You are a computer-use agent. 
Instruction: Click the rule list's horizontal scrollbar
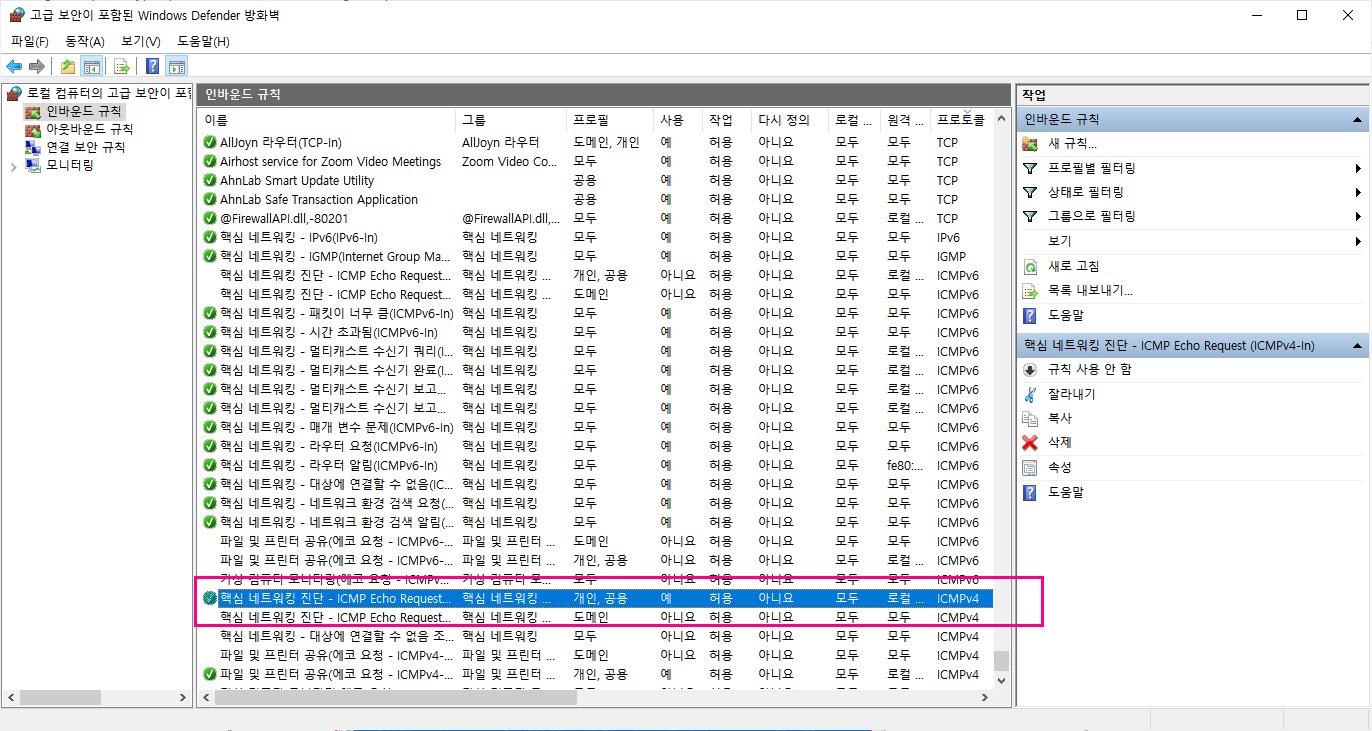(x=396, y=697)
